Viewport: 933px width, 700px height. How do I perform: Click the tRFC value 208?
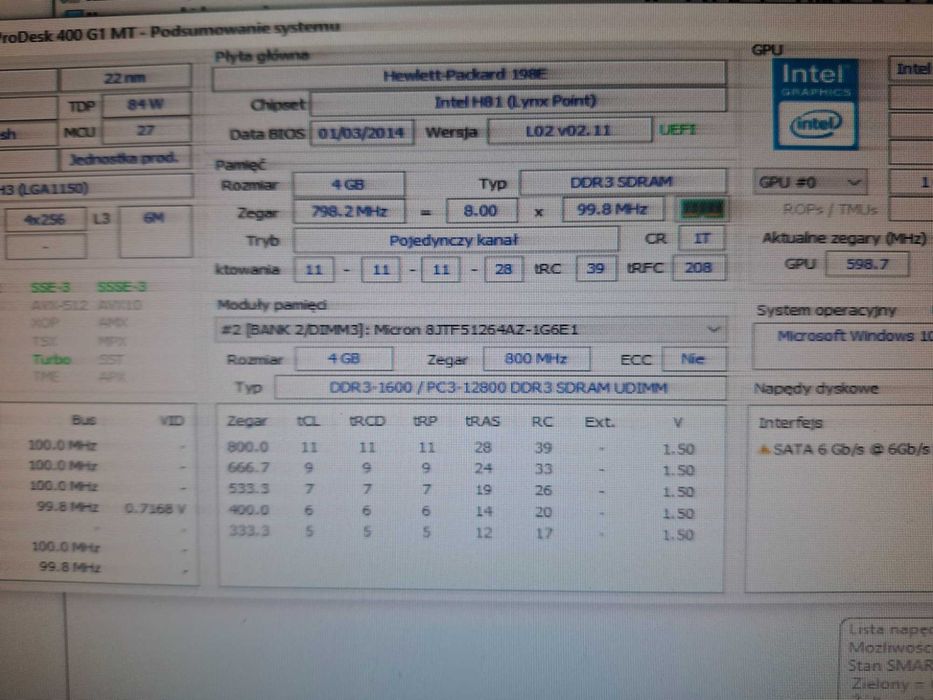[x=699, y=268]
